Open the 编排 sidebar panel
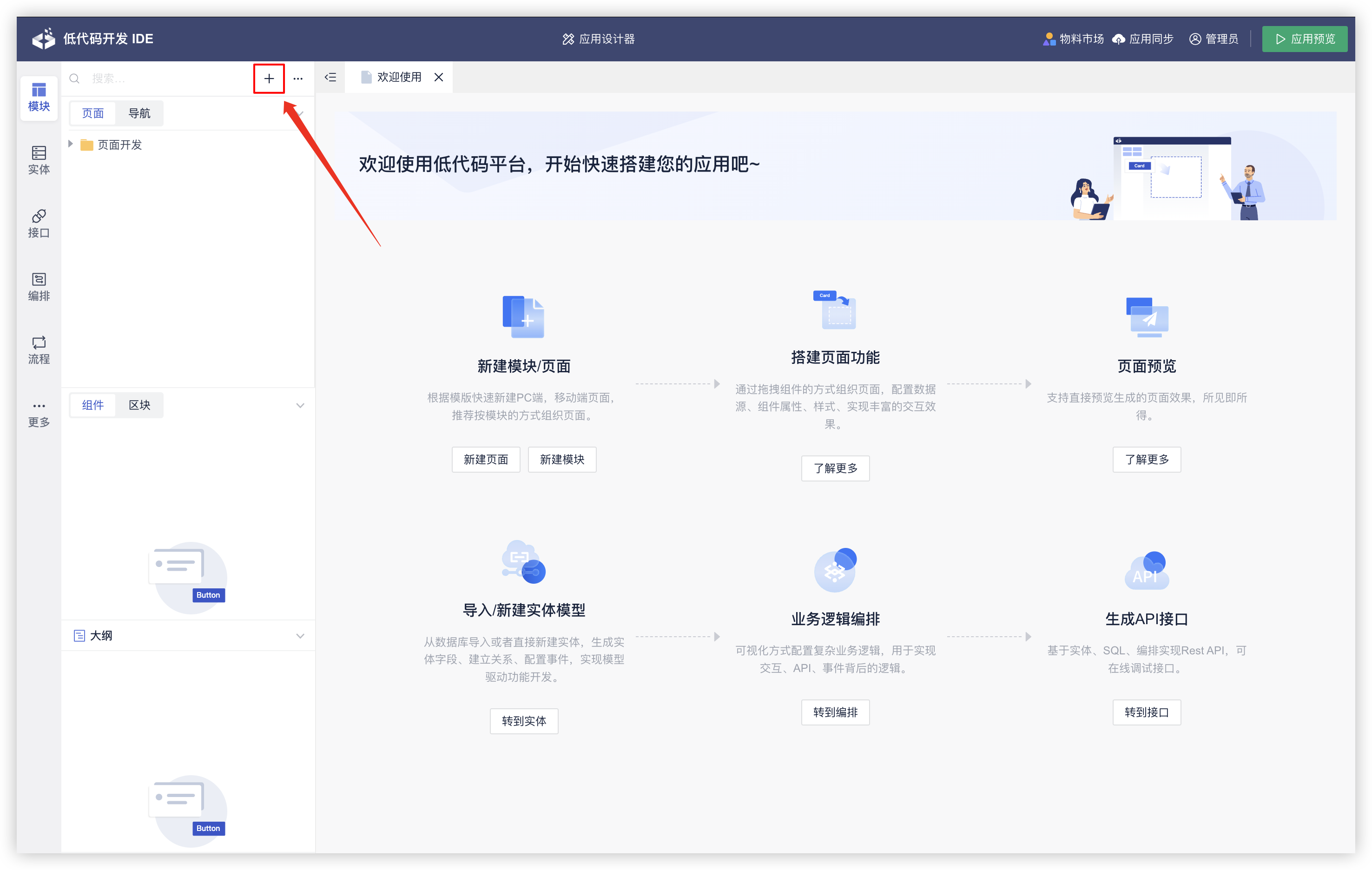Viewport: 1372px width, 870px height. point(39,287)
